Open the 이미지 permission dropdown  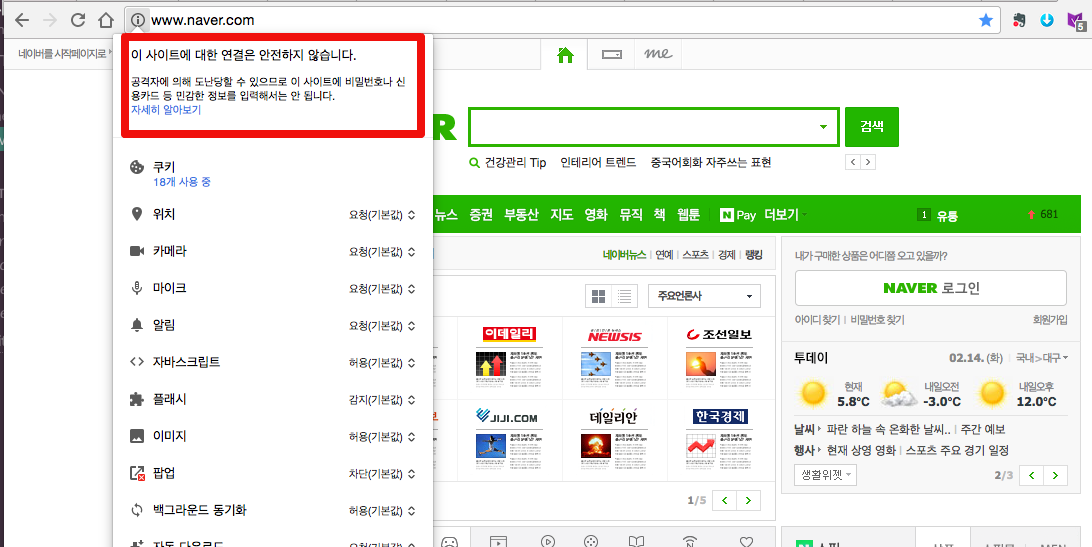click(x=382, y=437)
